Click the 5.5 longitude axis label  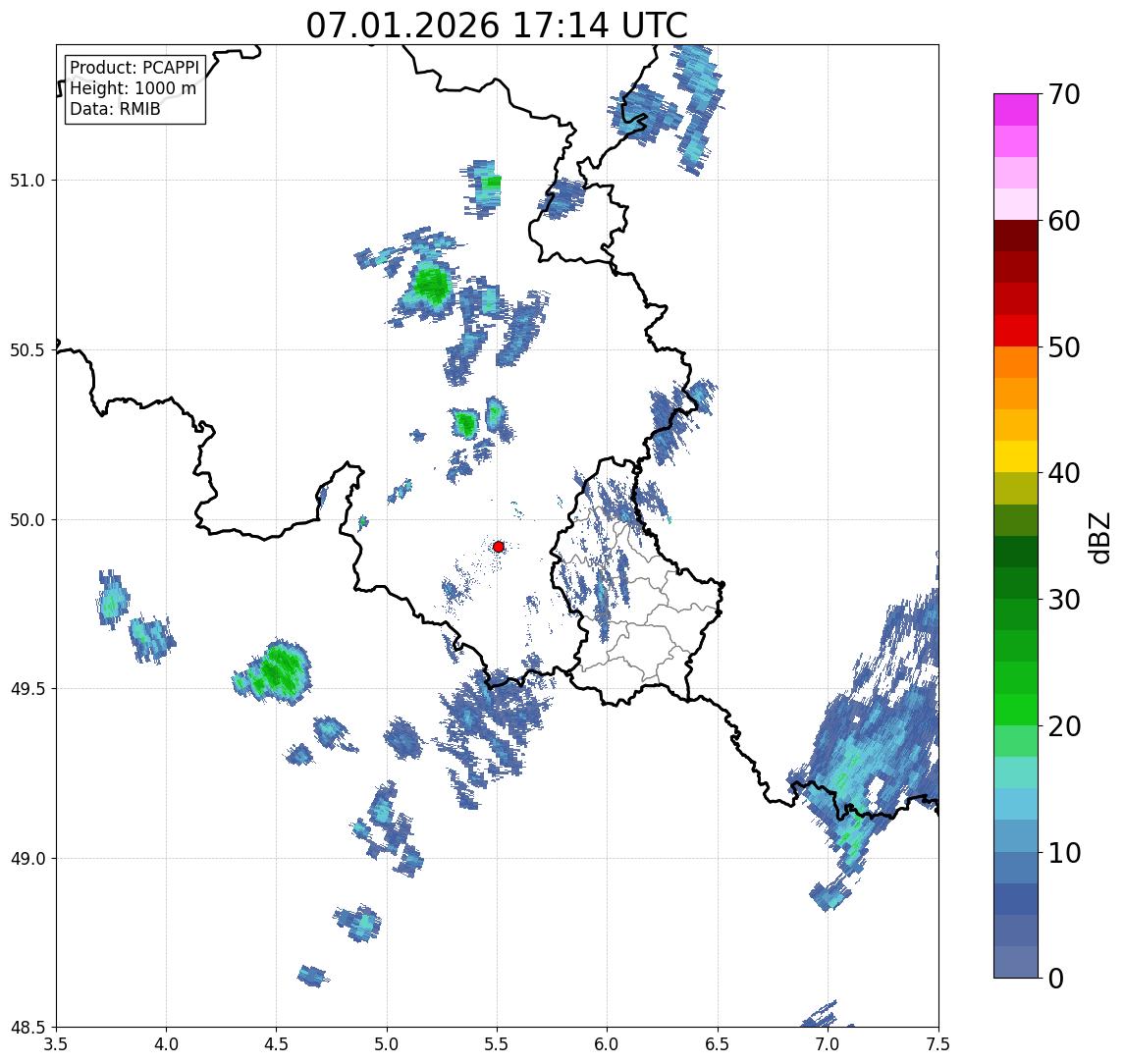[498, 1043]
